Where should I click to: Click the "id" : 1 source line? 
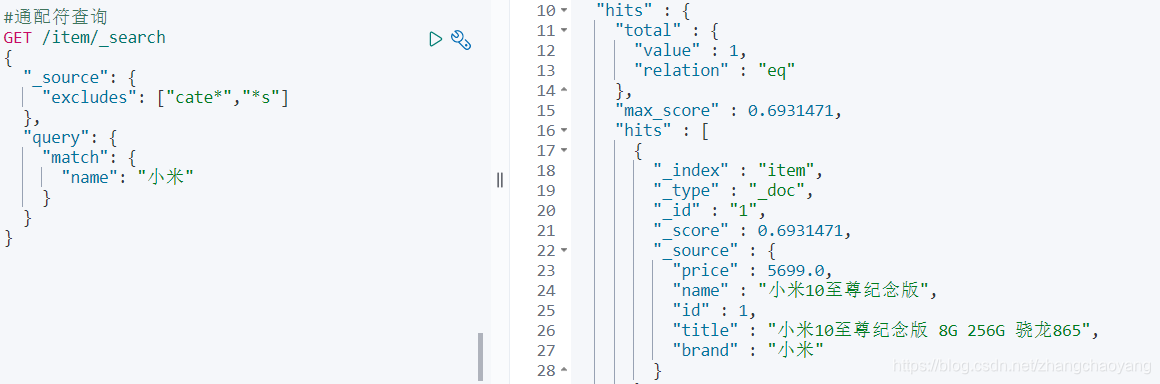(714, 311)
